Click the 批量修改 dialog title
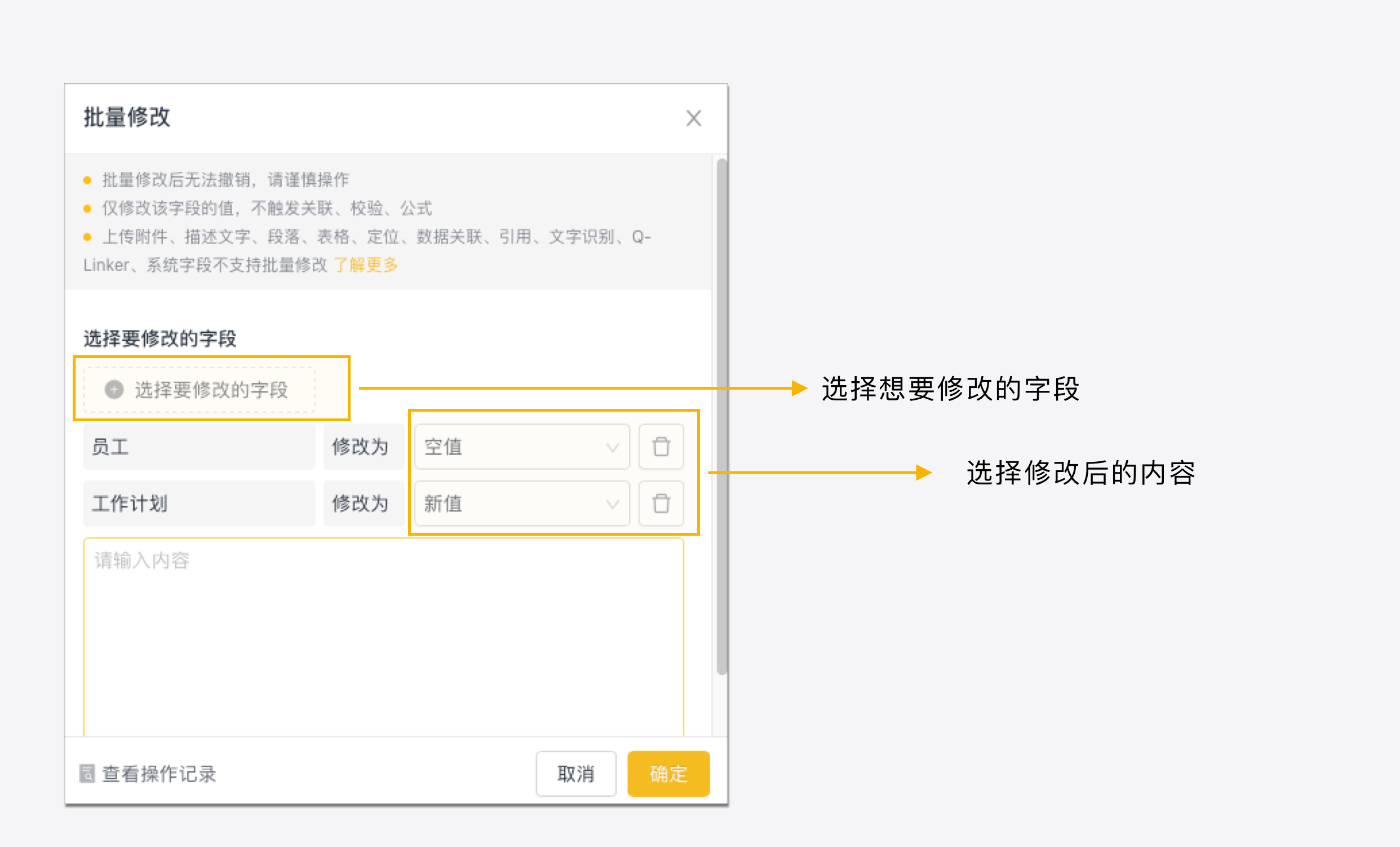The height and width of the screenshot is (847, 1400). coord(127,117)
